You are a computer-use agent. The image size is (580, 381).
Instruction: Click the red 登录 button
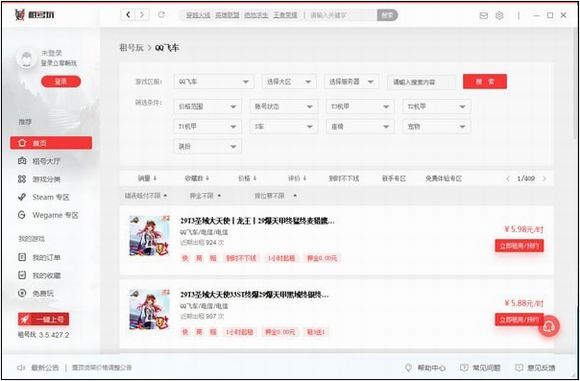61,81
